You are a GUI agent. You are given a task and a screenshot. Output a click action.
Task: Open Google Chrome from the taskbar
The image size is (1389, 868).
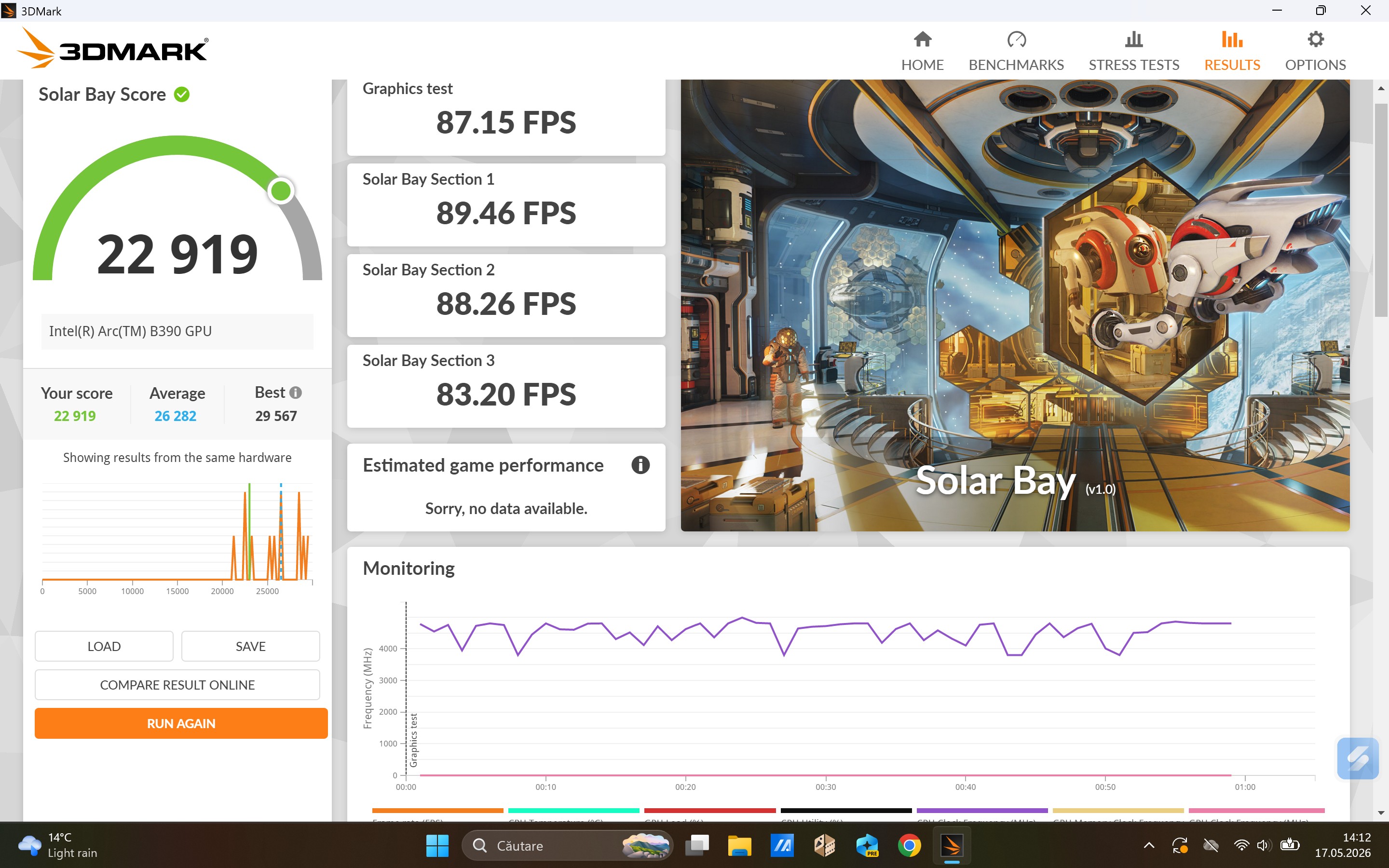909,846
